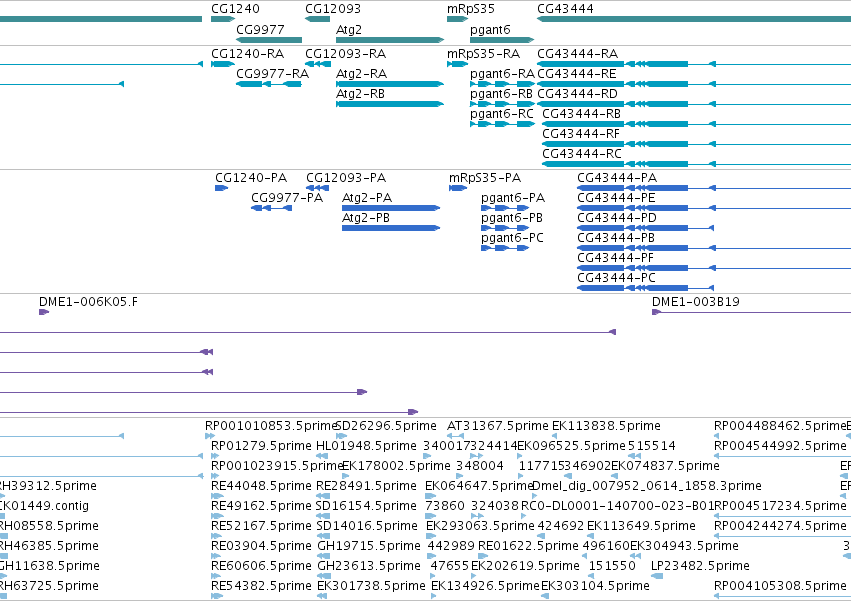Viewport: 851px width, 601px height.
Task: Select protein label CG43444-PC
Action: click(x=617, y=279)
